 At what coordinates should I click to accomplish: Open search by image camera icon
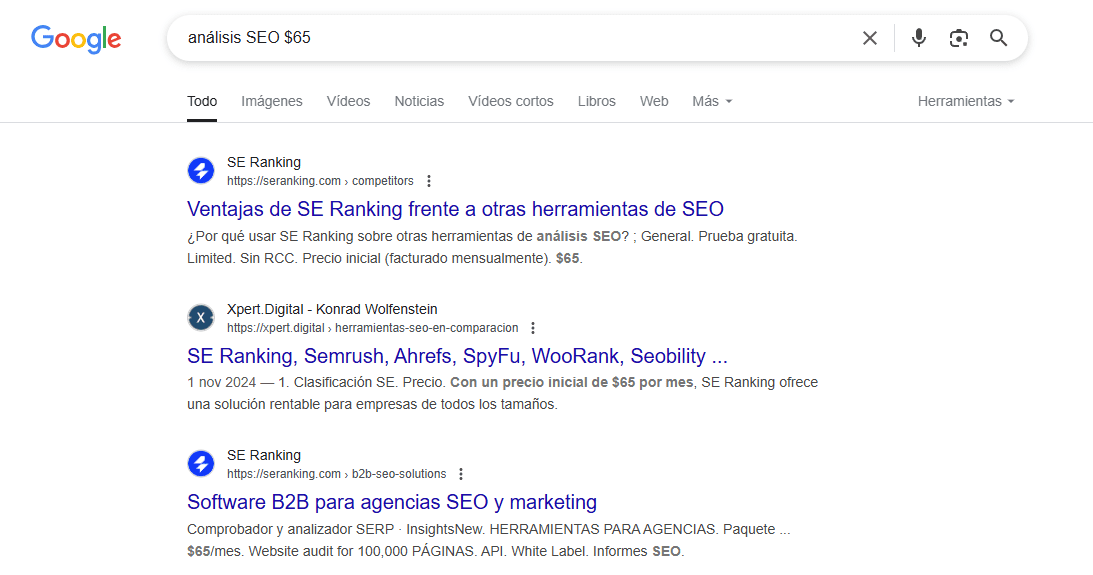[958, 38]
